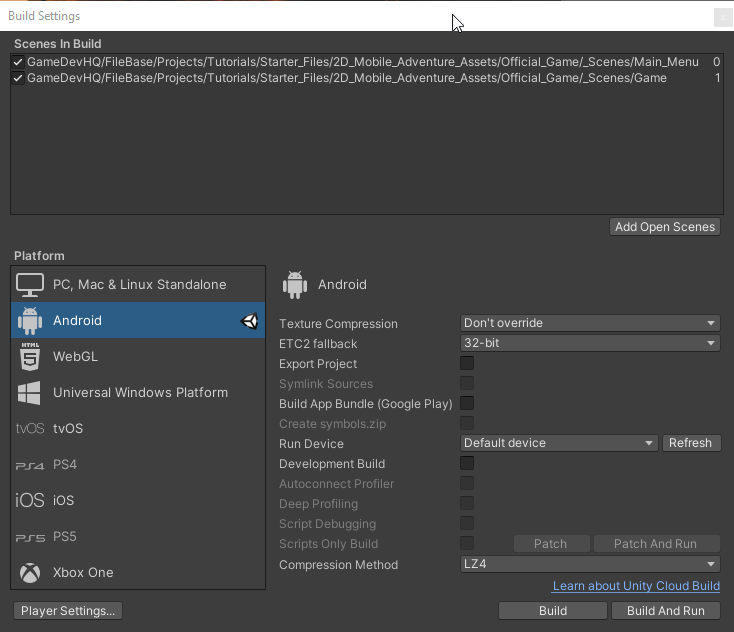The width and height of the screenshot is (734, 632).
Task: Refresh the run device list
Action: [x=691, y=443]
